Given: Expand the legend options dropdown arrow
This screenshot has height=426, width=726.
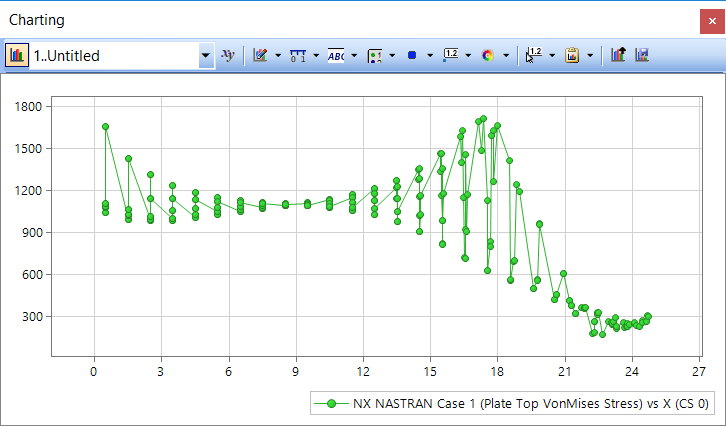Looking at the screenshot, I should 392,56.
